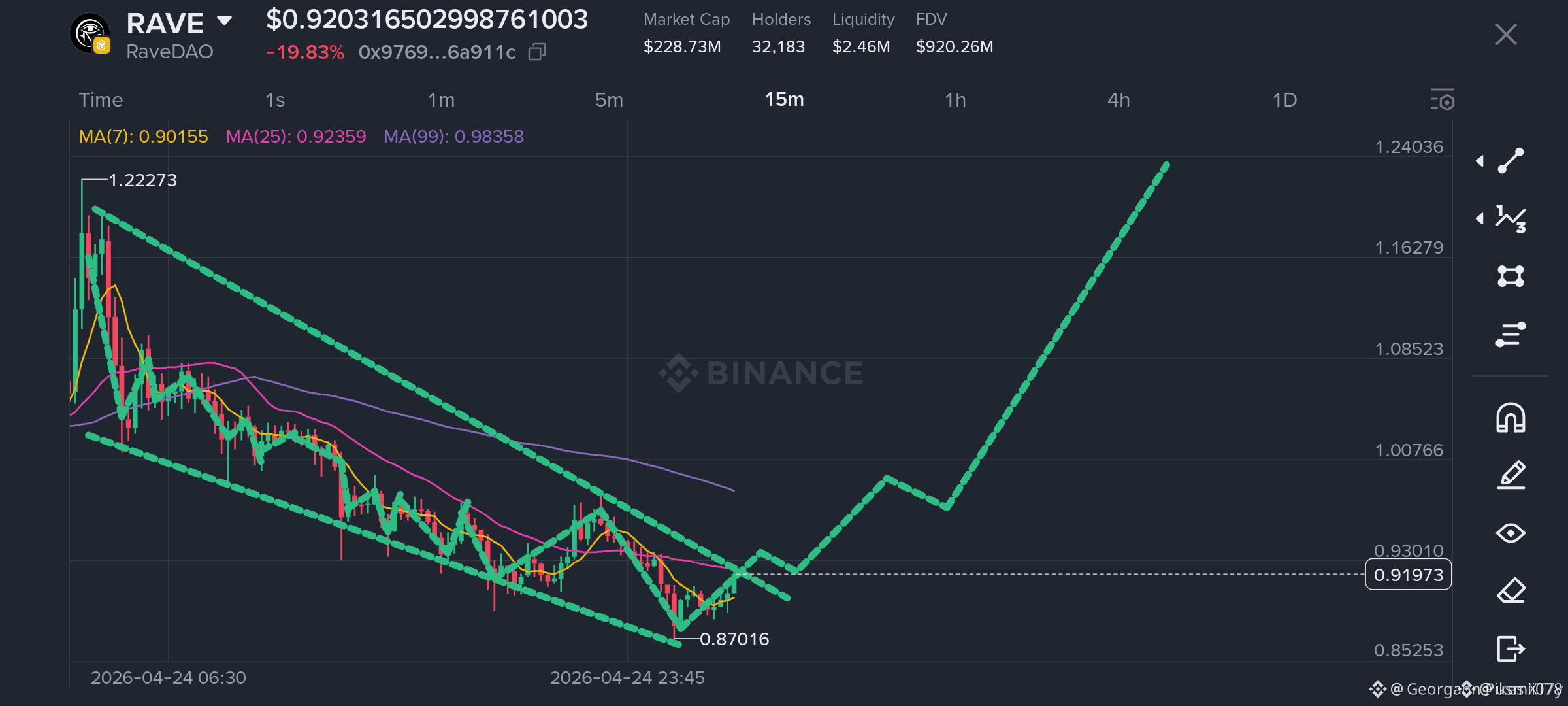1568x706 pixels.
Task: Select the 1s timeframe
Action: click(275, 100)
